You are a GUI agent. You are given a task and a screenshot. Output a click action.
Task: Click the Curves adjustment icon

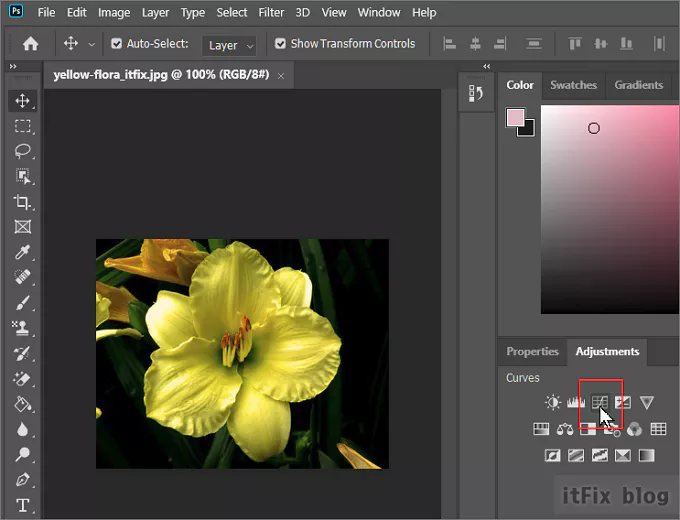point(600,403)
